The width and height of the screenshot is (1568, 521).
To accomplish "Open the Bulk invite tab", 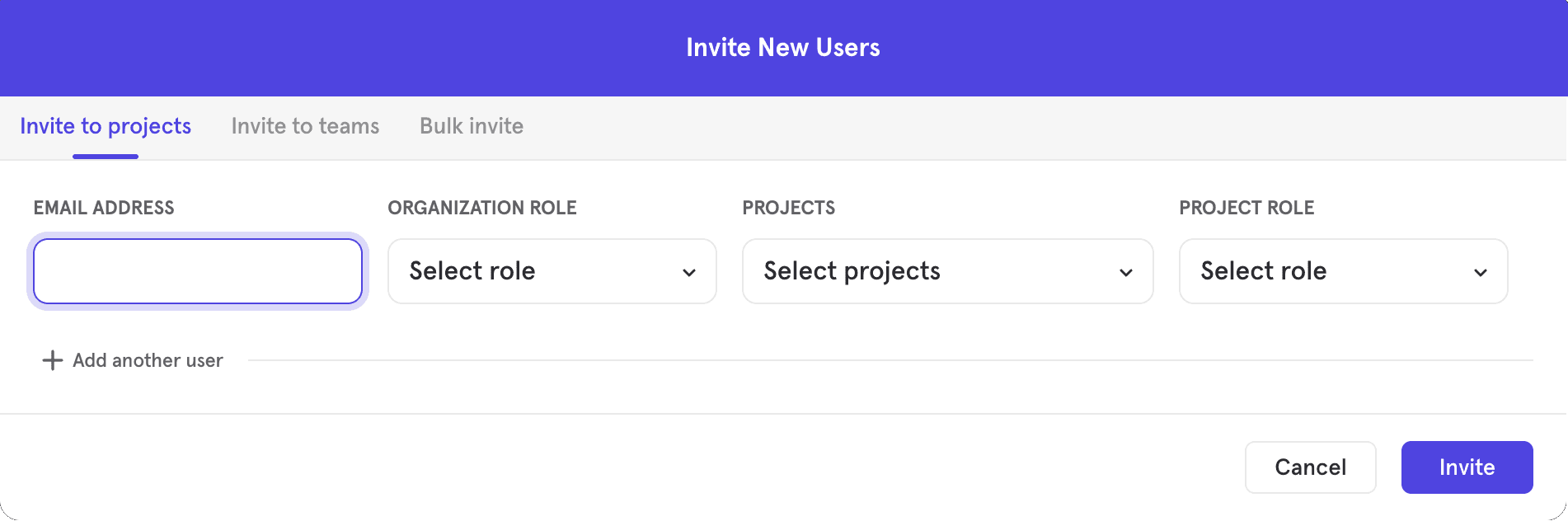I will pos(472,126).
